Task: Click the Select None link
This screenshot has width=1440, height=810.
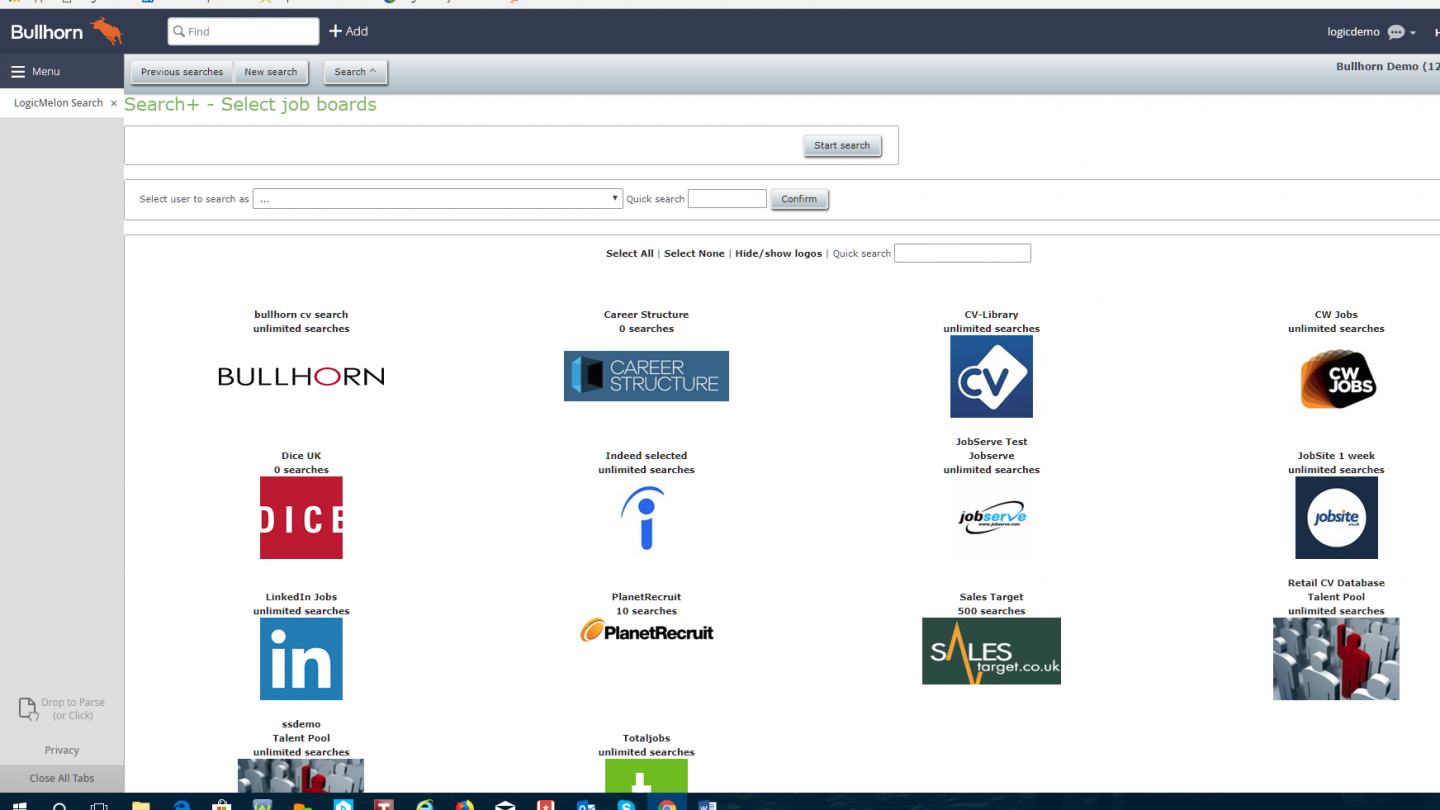Action: click(694, 254)
